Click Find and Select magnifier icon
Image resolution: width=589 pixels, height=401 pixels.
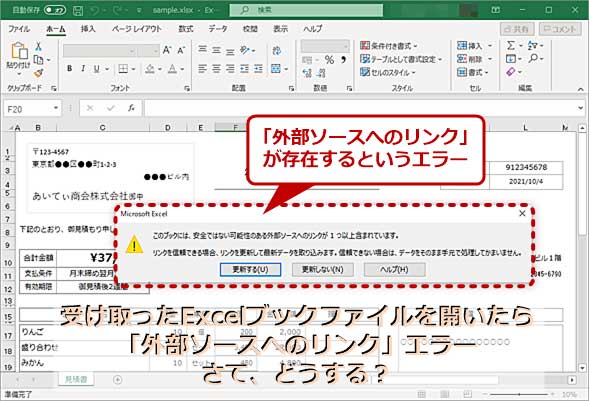[x=533, y=59]
